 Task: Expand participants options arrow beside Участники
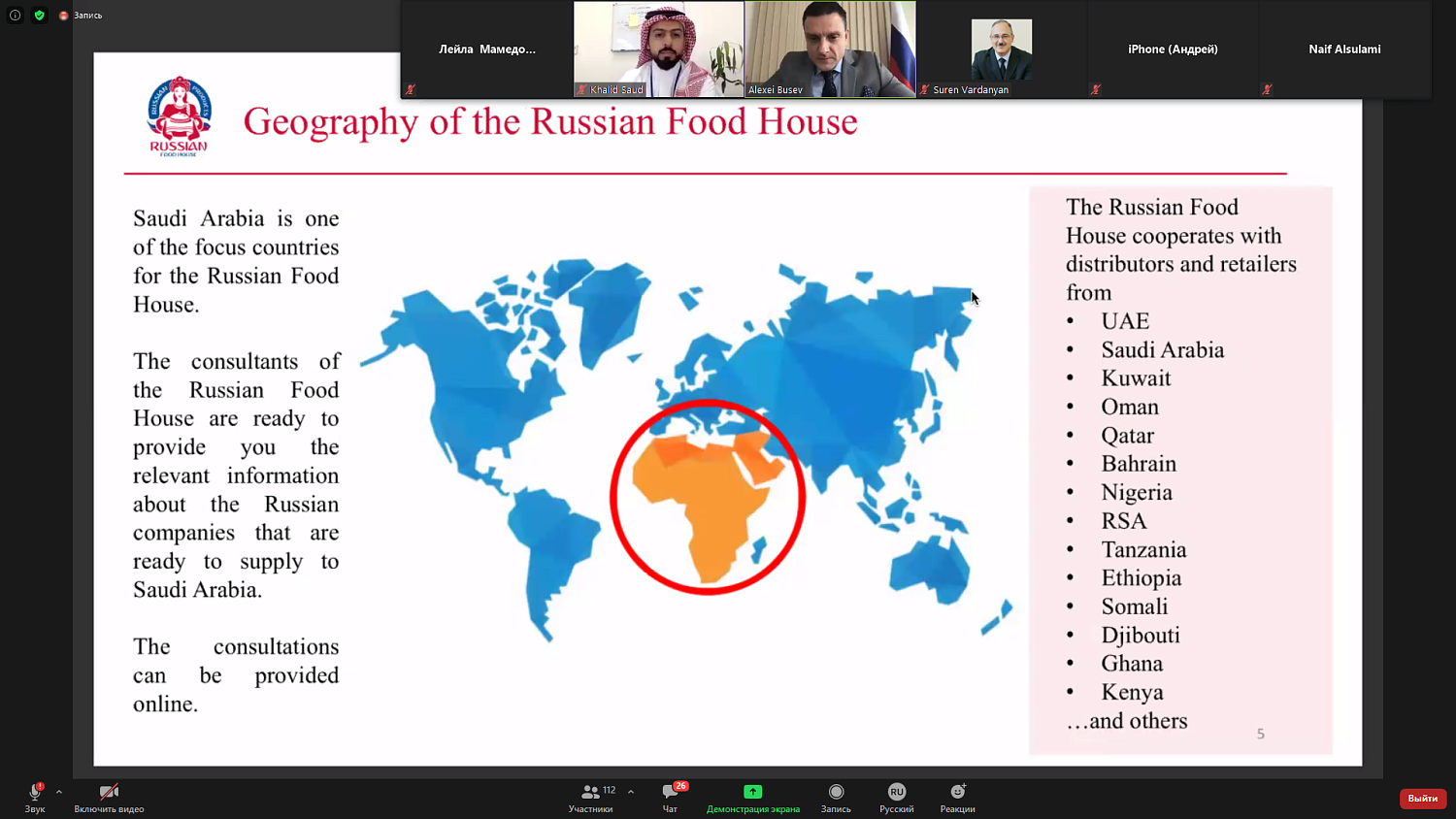tap(631, 792)
